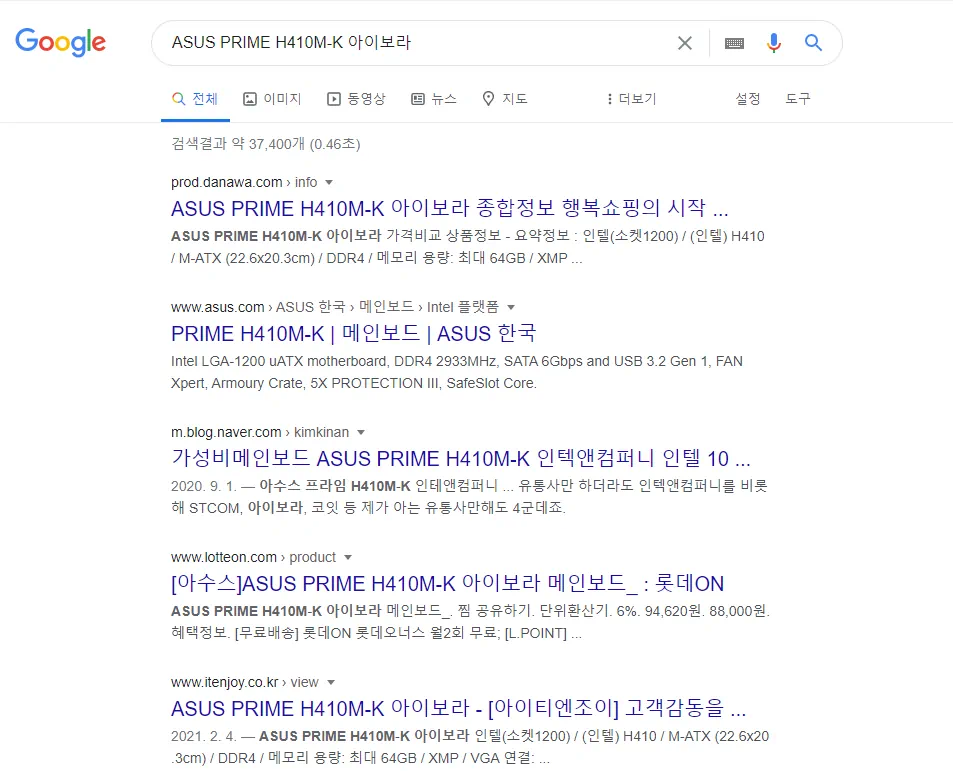Open PRIME H410M-K 메인보드 ASUS 한국 result

[353, 334]
